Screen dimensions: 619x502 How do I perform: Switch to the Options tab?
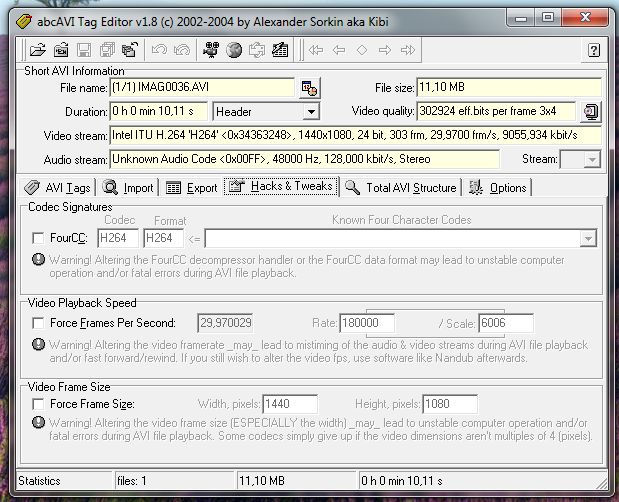click(498, 187)
